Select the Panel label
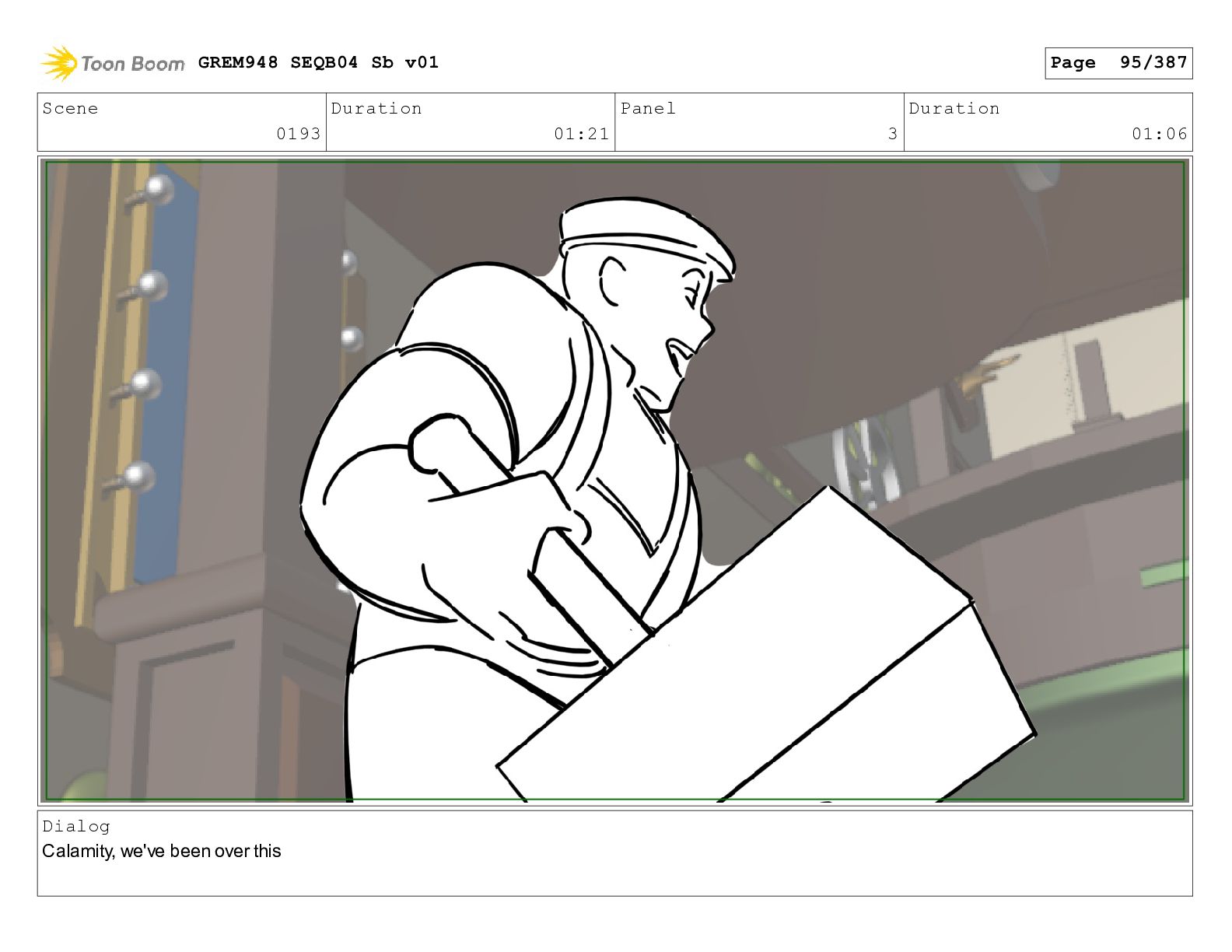The height and width of the screenshot is (952, 1232). click(x=648, y=108)
